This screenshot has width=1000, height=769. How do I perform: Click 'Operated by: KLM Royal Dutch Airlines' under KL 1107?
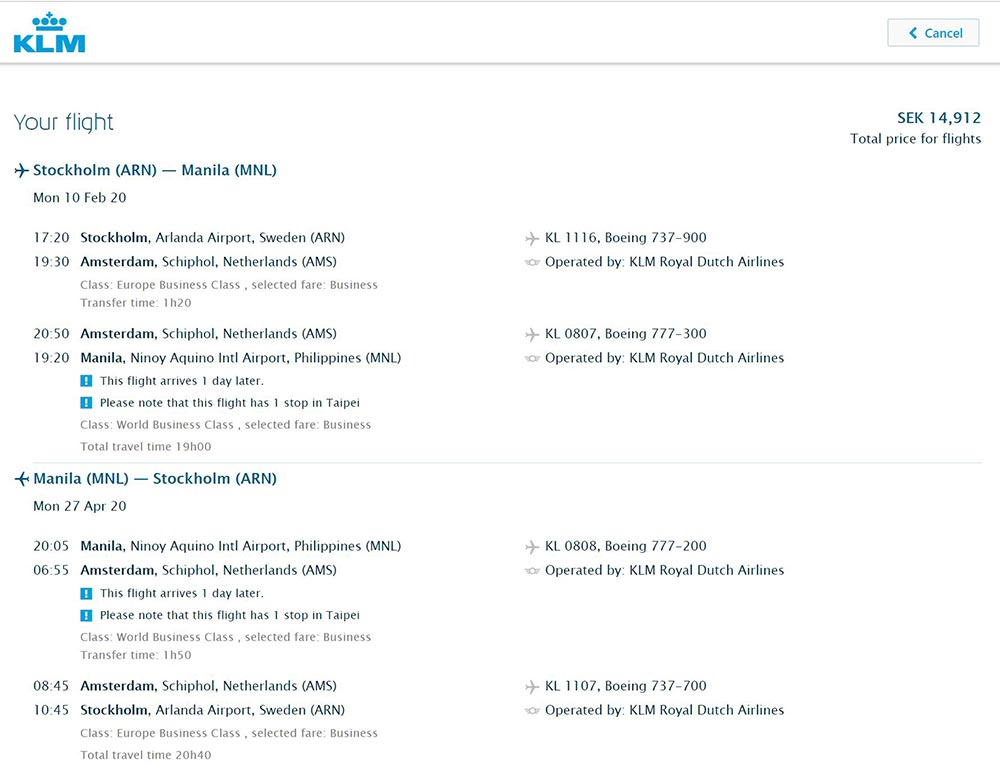(x=665, y=710)
